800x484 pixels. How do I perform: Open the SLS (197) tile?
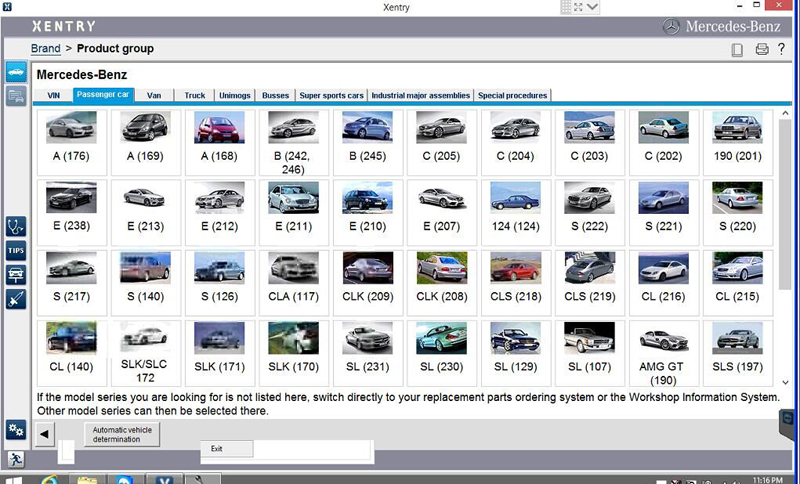(737, 353)
